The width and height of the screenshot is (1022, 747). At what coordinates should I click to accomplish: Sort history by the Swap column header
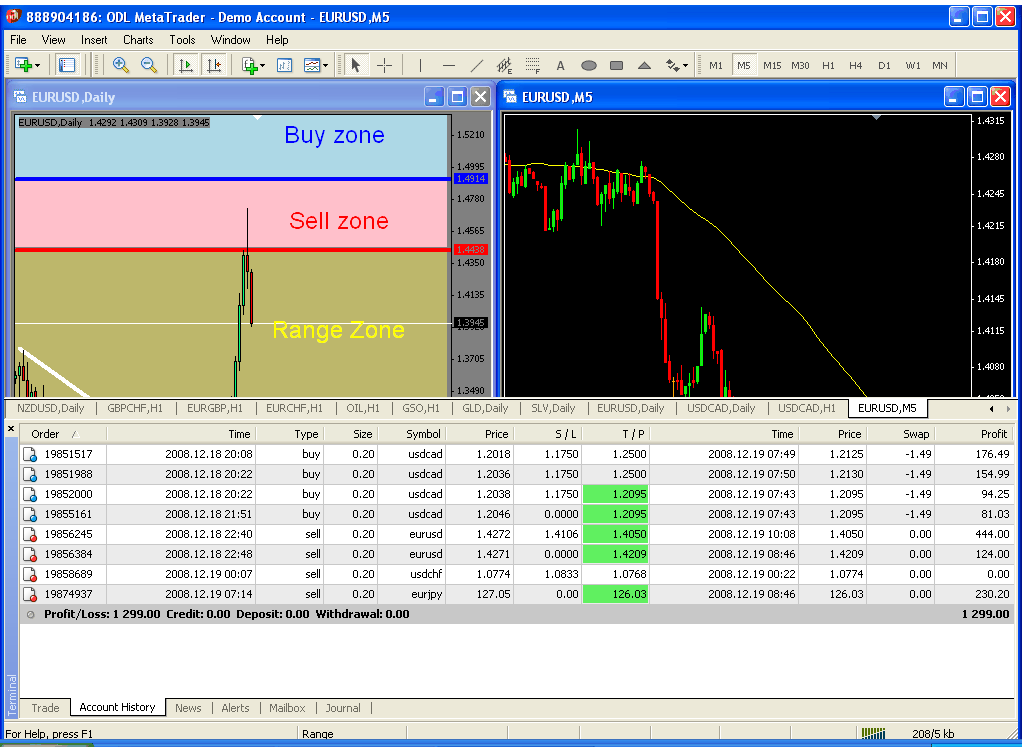click(900, 434)
